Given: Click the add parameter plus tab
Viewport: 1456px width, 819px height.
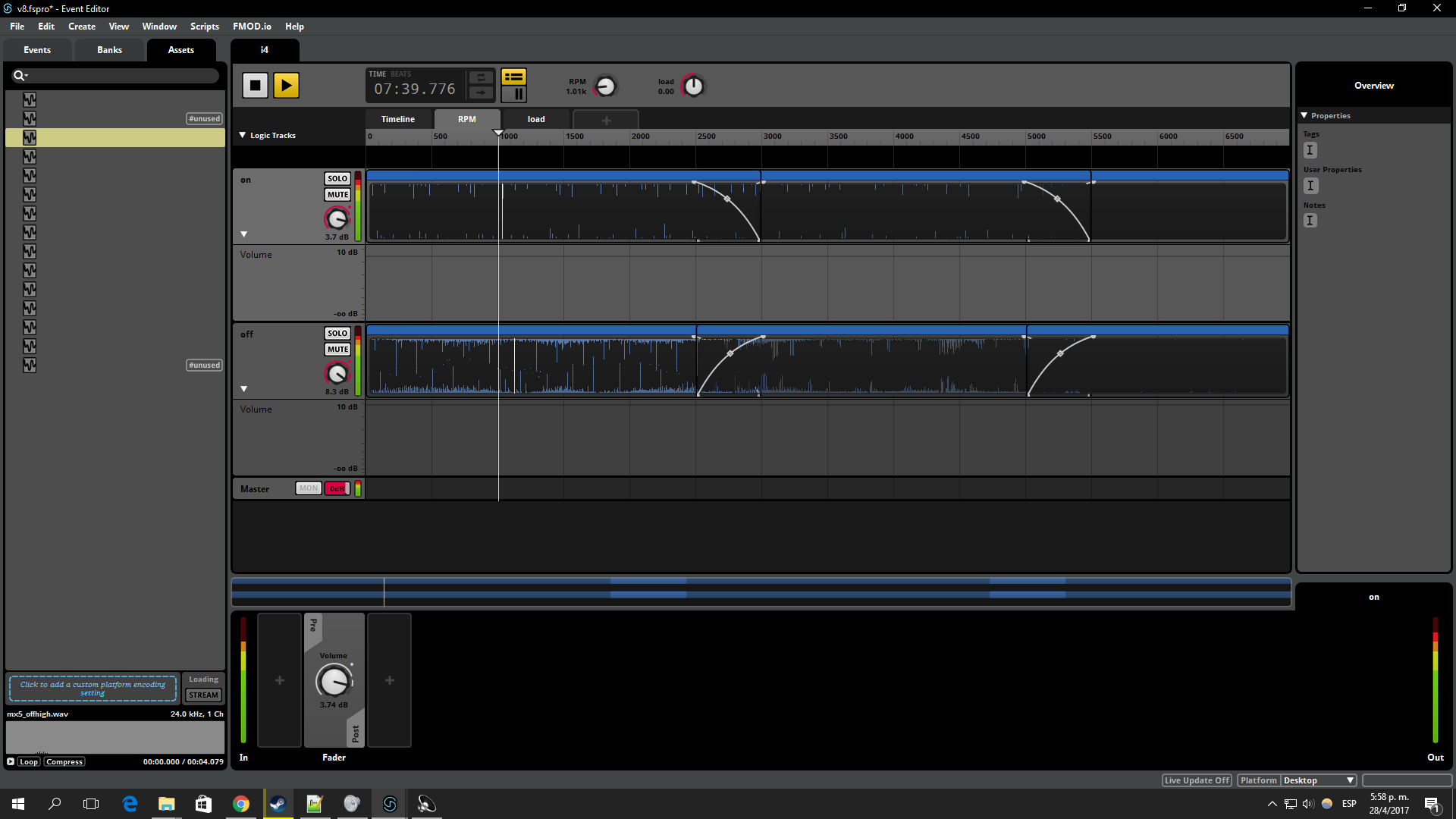Looking at the screenshot, I should pos(606,120).
